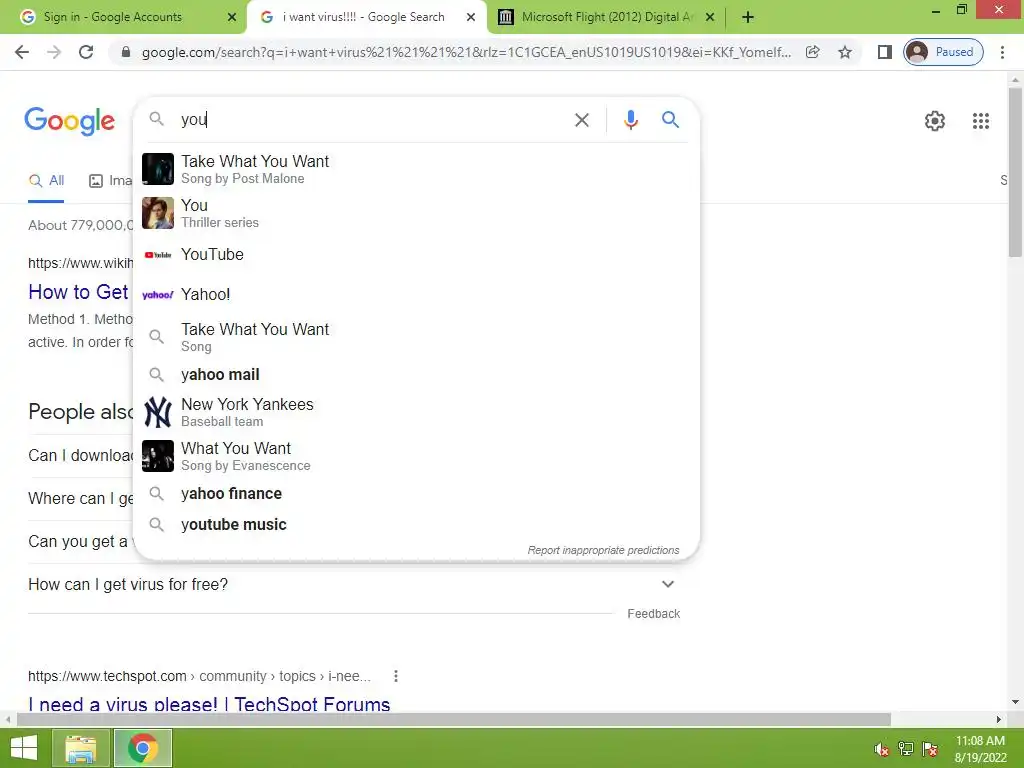
Task: Close the Sign in - Google Accounts tab
Action: click(x=231, y=18)
